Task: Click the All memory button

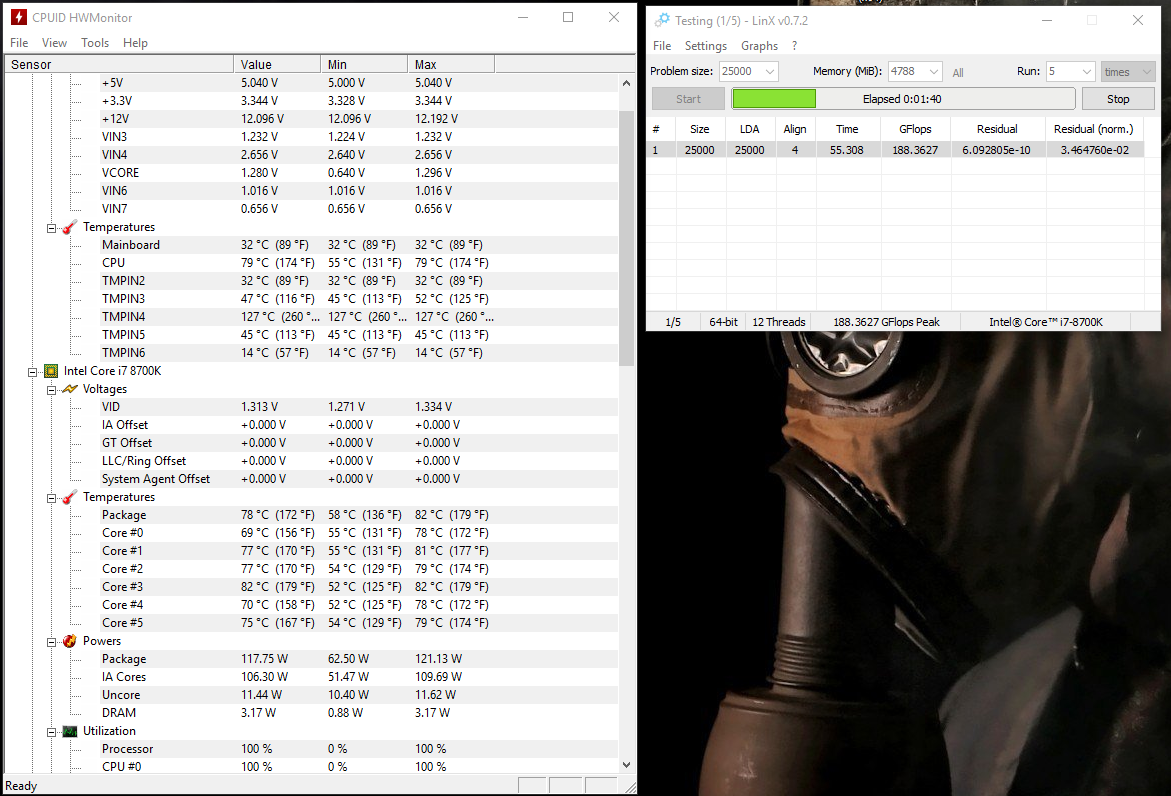Action: tap(957, 72)
